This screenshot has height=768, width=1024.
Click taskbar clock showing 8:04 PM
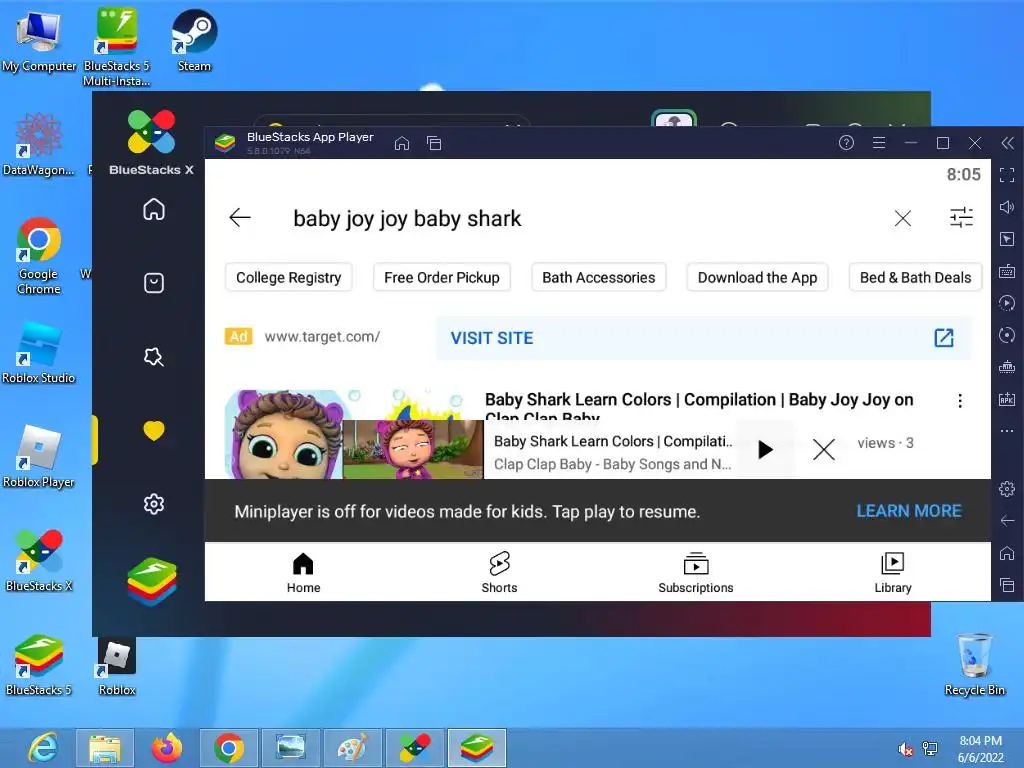tap(980, 749)
